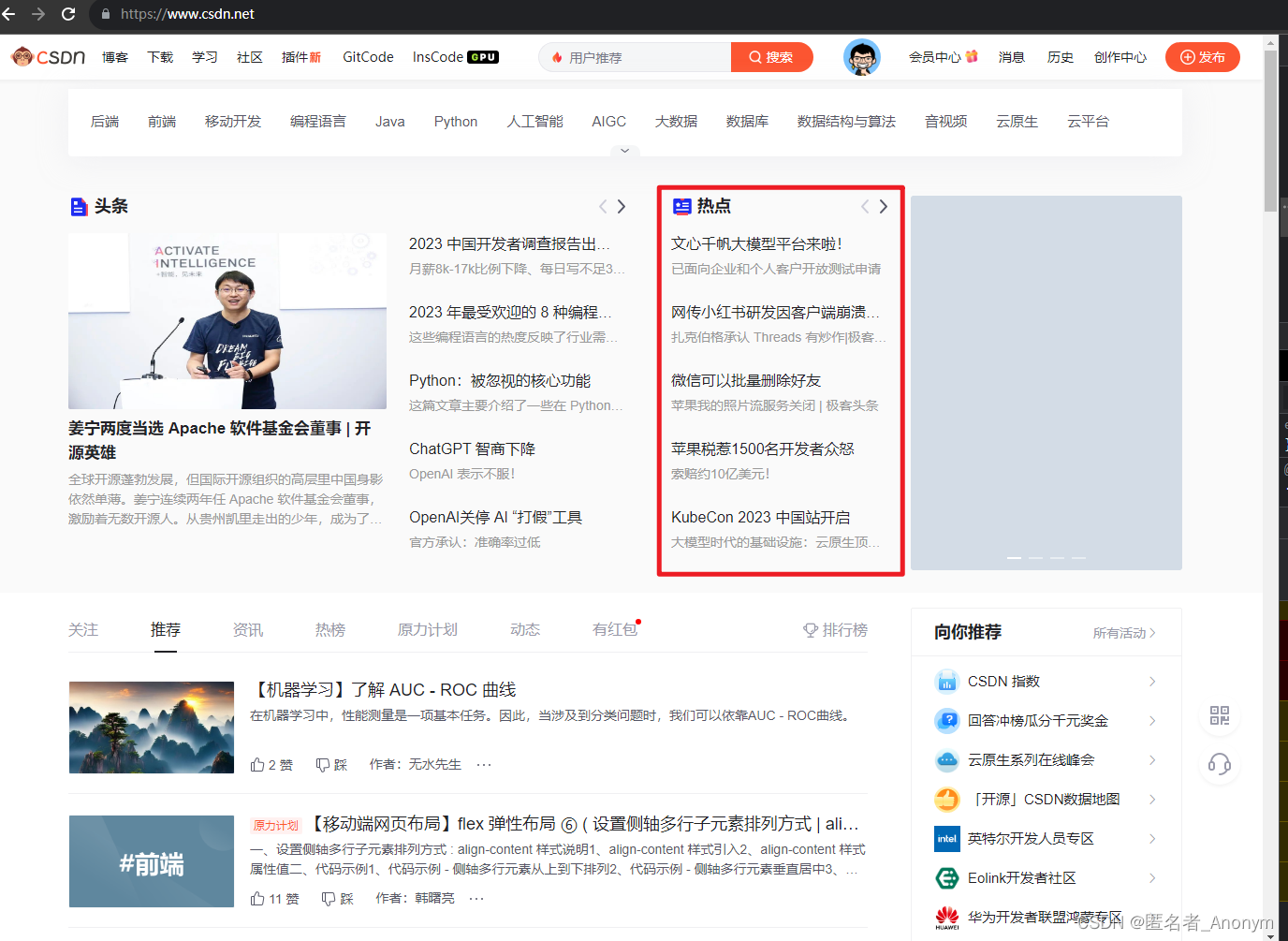Click the 热点 news icon
This screenshot has width=1288, height=941.
[682, 207]
